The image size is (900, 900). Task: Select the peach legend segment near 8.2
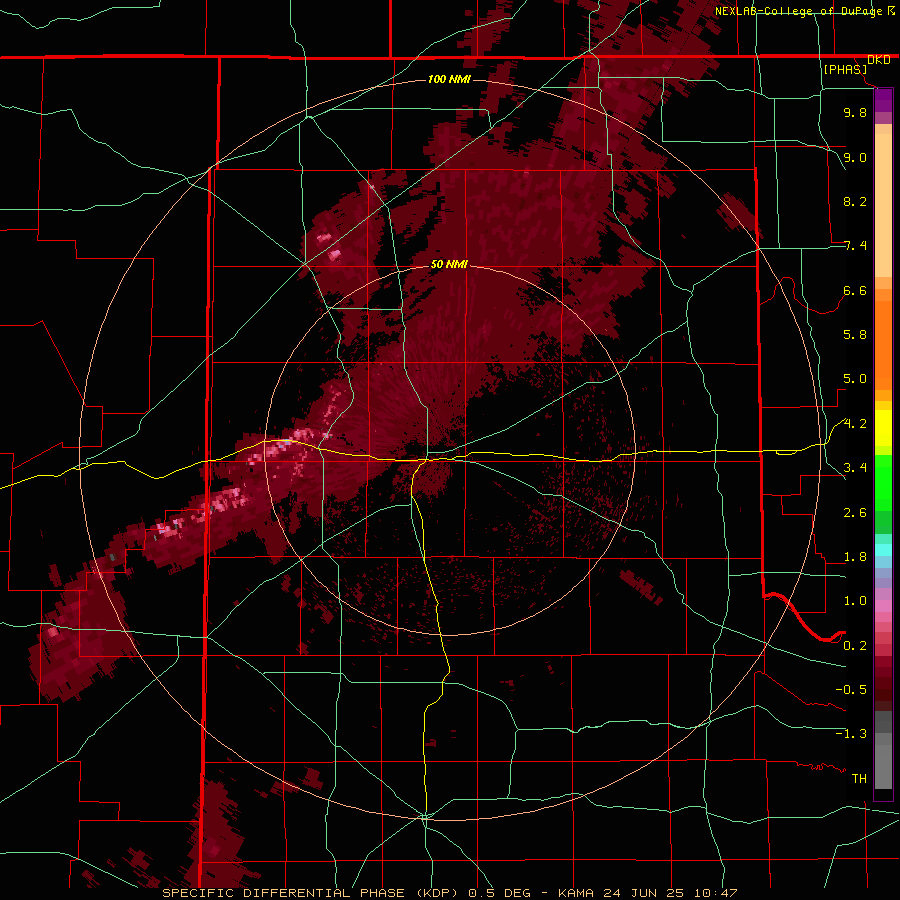coord(883,205)
